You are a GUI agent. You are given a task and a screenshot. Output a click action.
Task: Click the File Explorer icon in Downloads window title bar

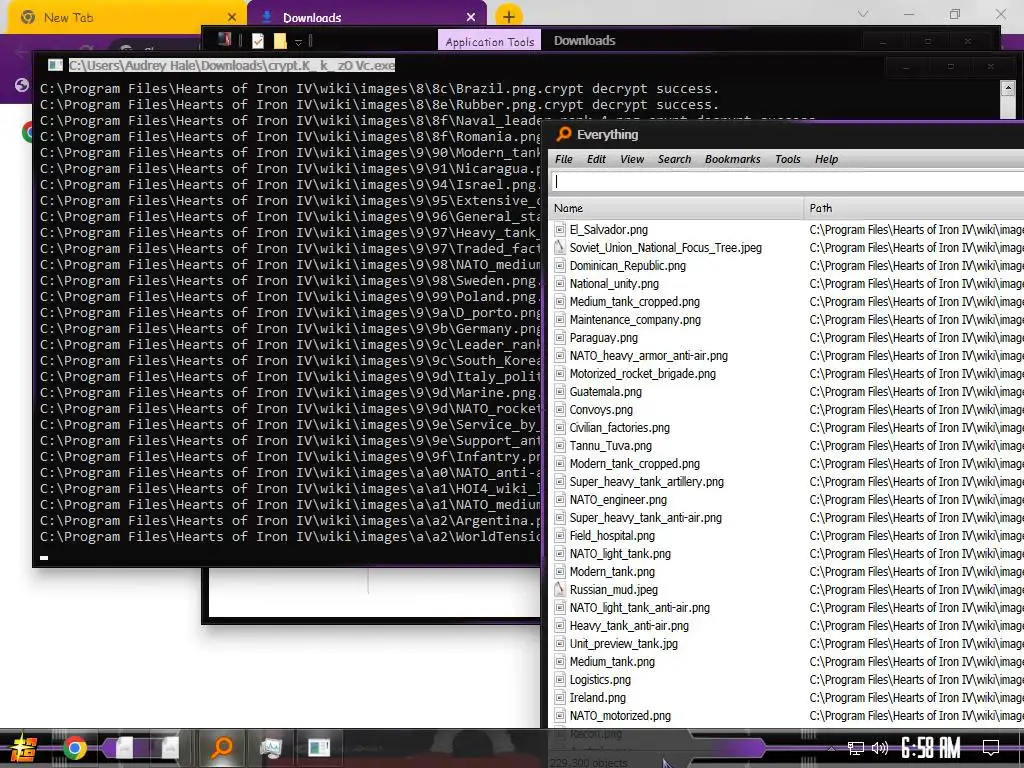point(225,40)
